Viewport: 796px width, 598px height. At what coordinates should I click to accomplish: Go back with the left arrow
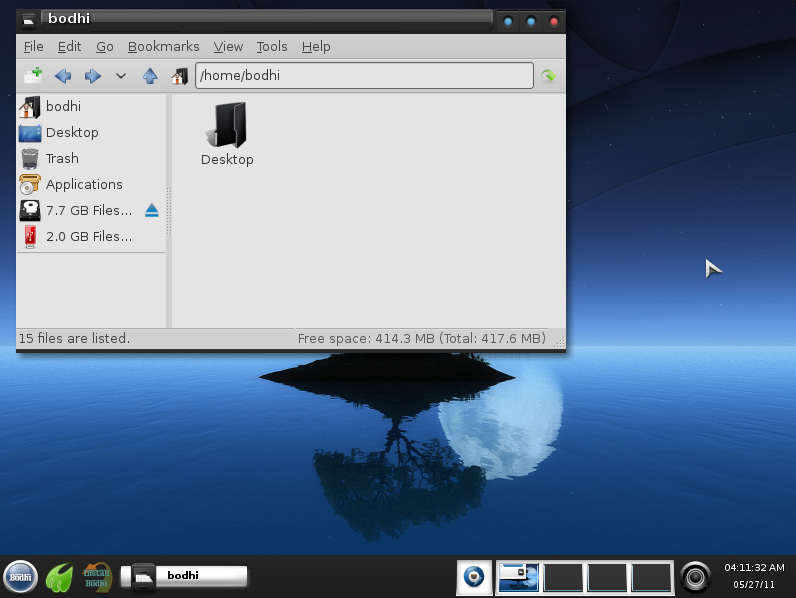point(63,76)
